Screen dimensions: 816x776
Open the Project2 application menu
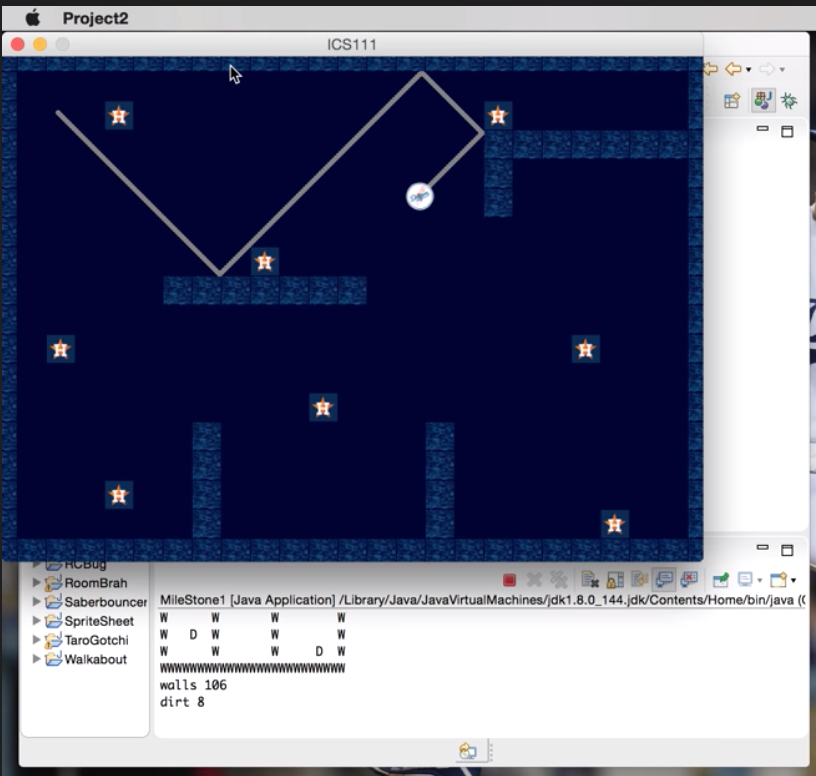pyautogui.click(x=95, y=18)
